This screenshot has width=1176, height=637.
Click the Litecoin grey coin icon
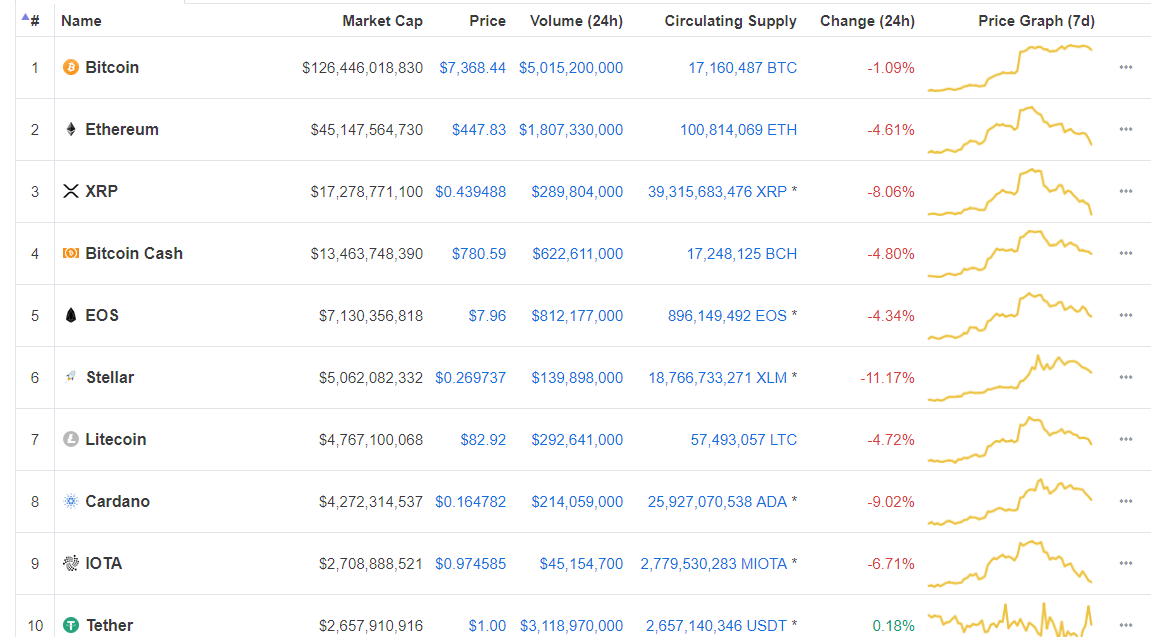[x=70, y=439]
